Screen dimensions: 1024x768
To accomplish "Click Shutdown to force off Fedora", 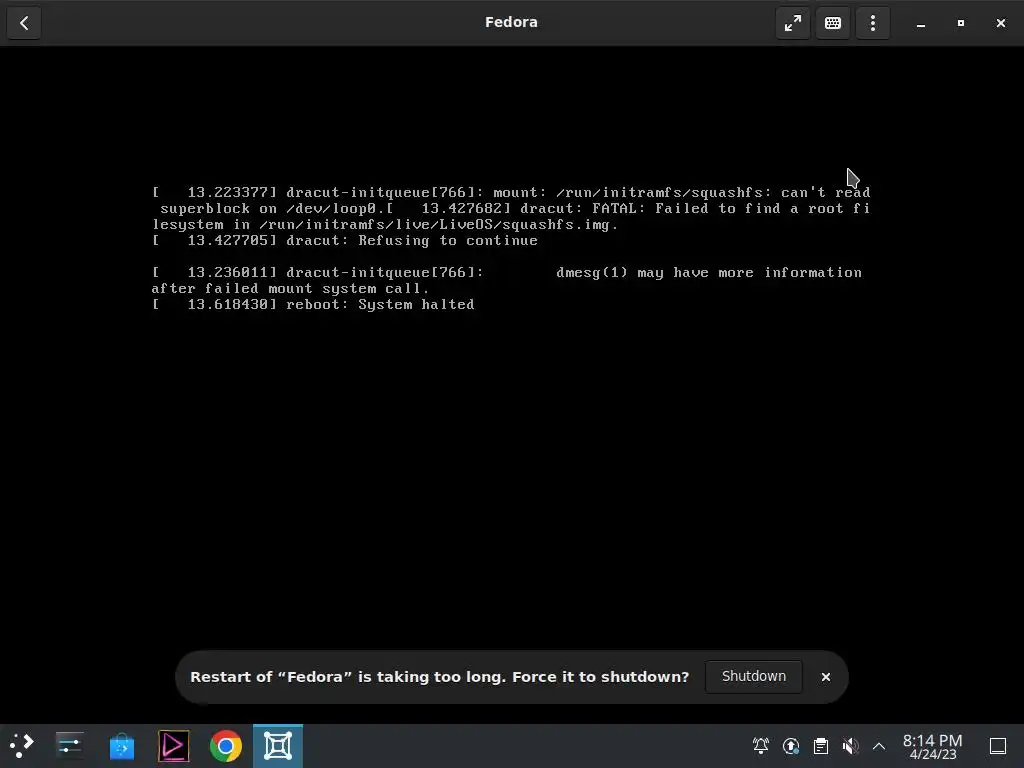I will pyautogui.click(x=754, y=677).
